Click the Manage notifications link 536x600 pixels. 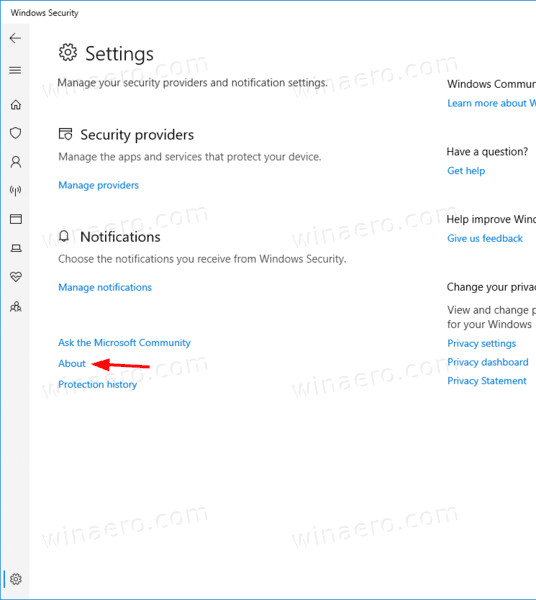[x=105, y=287]
